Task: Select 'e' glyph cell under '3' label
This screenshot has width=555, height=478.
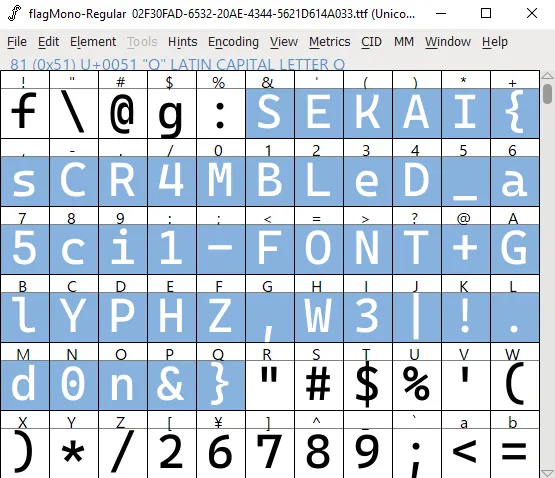Action: (x=368, y=181)
